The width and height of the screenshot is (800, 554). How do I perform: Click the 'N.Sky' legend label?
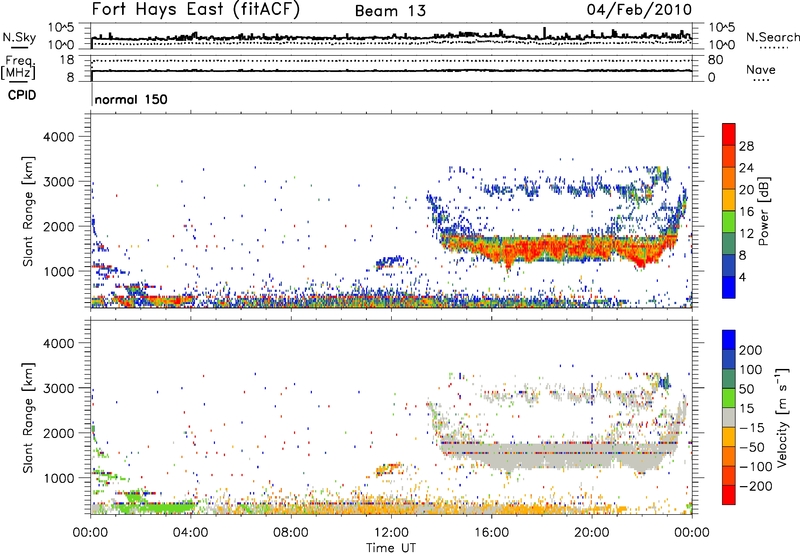(19, 37)
